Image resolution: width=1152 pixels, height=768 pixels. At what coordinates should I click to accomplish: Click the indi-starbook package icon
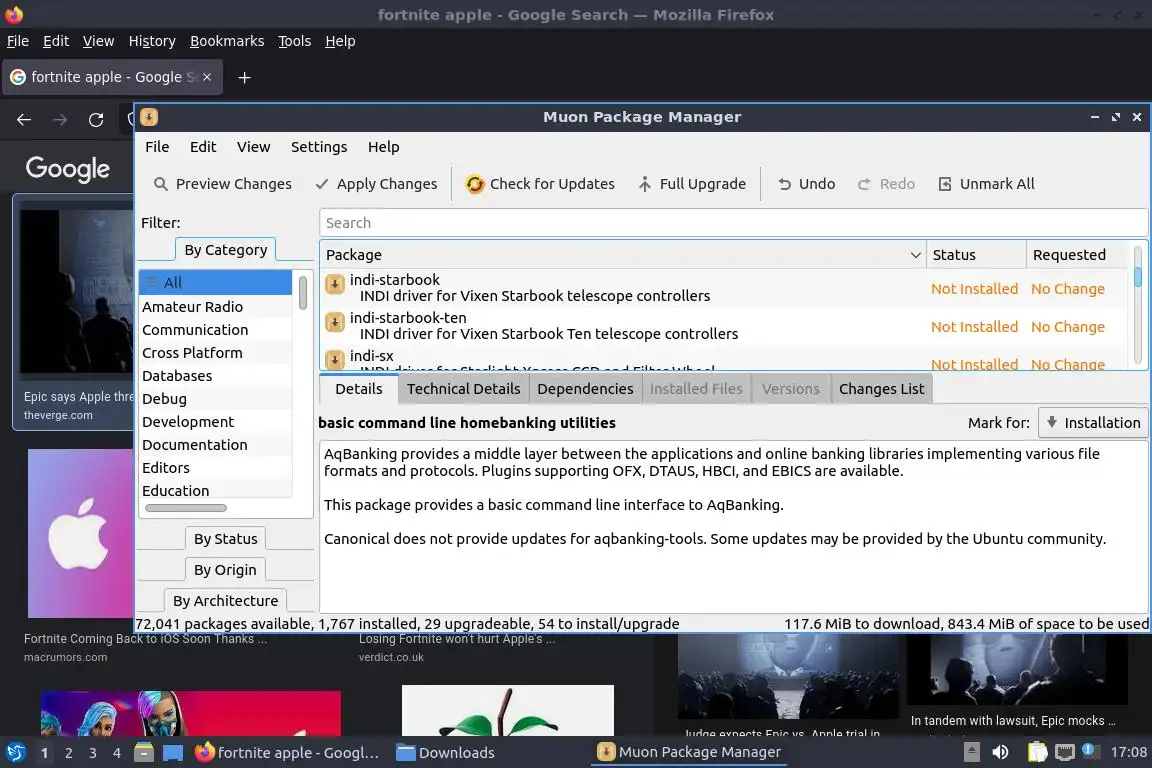click(x=334, y=284)
